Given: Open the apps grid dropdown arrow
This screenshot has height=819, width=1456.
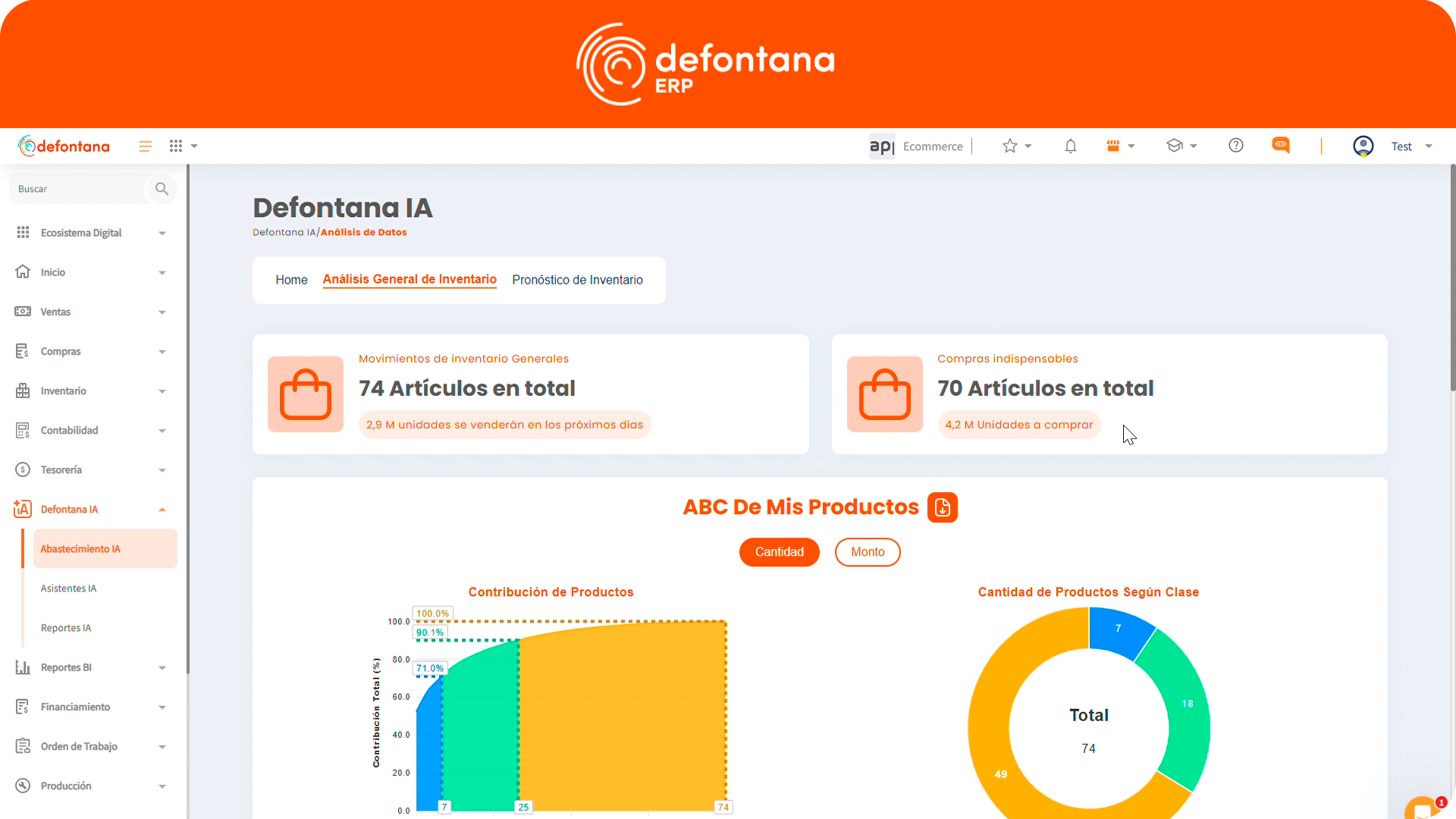Looking at the screenshot, I should (194, 146).
